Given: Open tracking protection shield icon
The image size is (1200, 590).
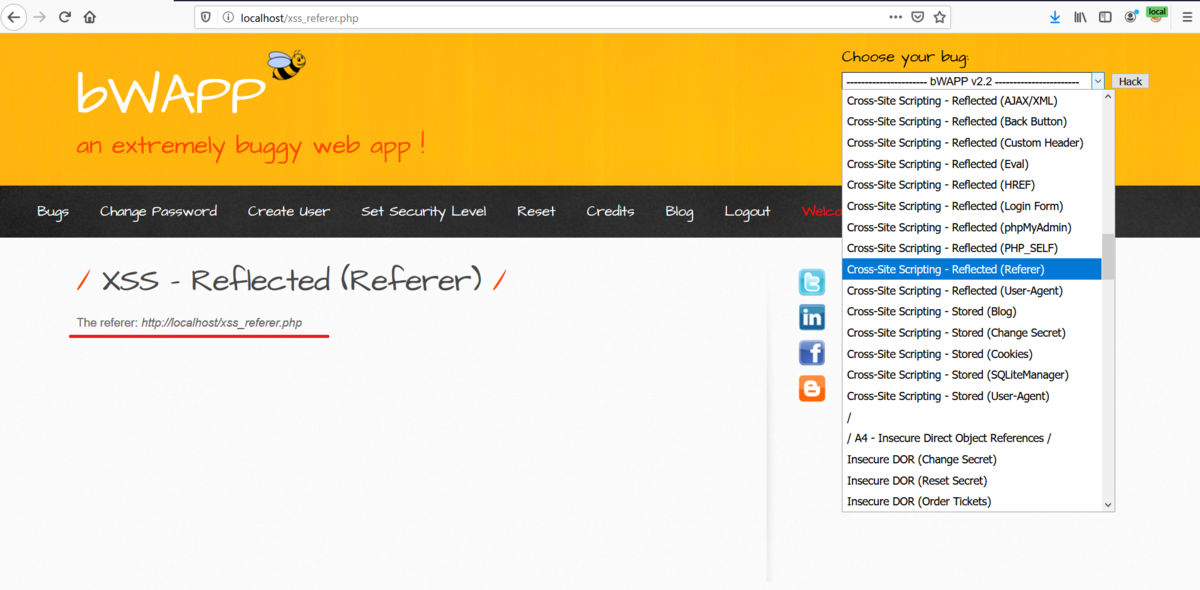Looking at the screenshot, I should pos(207,17).
